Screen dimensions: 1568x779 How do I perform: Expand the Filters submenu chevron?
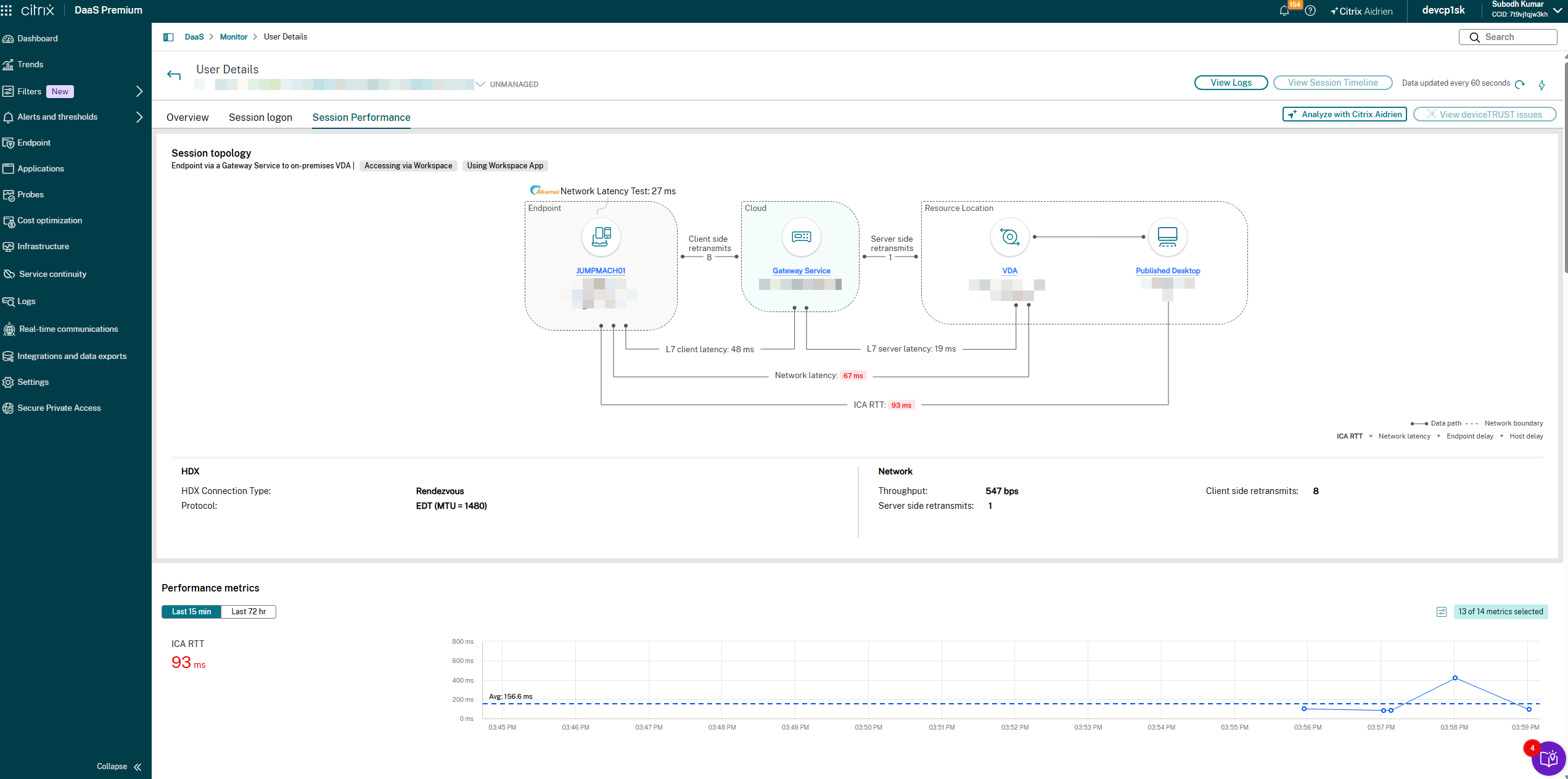(139, 91)
